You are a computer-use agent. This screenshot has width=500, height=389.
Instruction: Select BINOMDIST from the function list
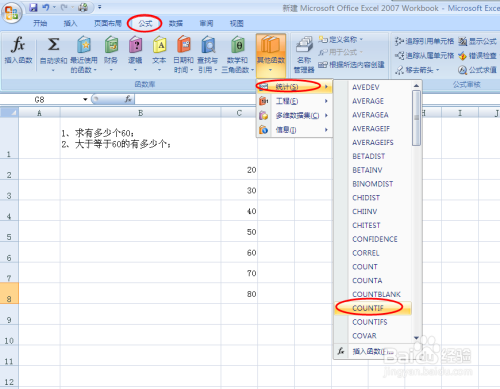click(373, 184)
